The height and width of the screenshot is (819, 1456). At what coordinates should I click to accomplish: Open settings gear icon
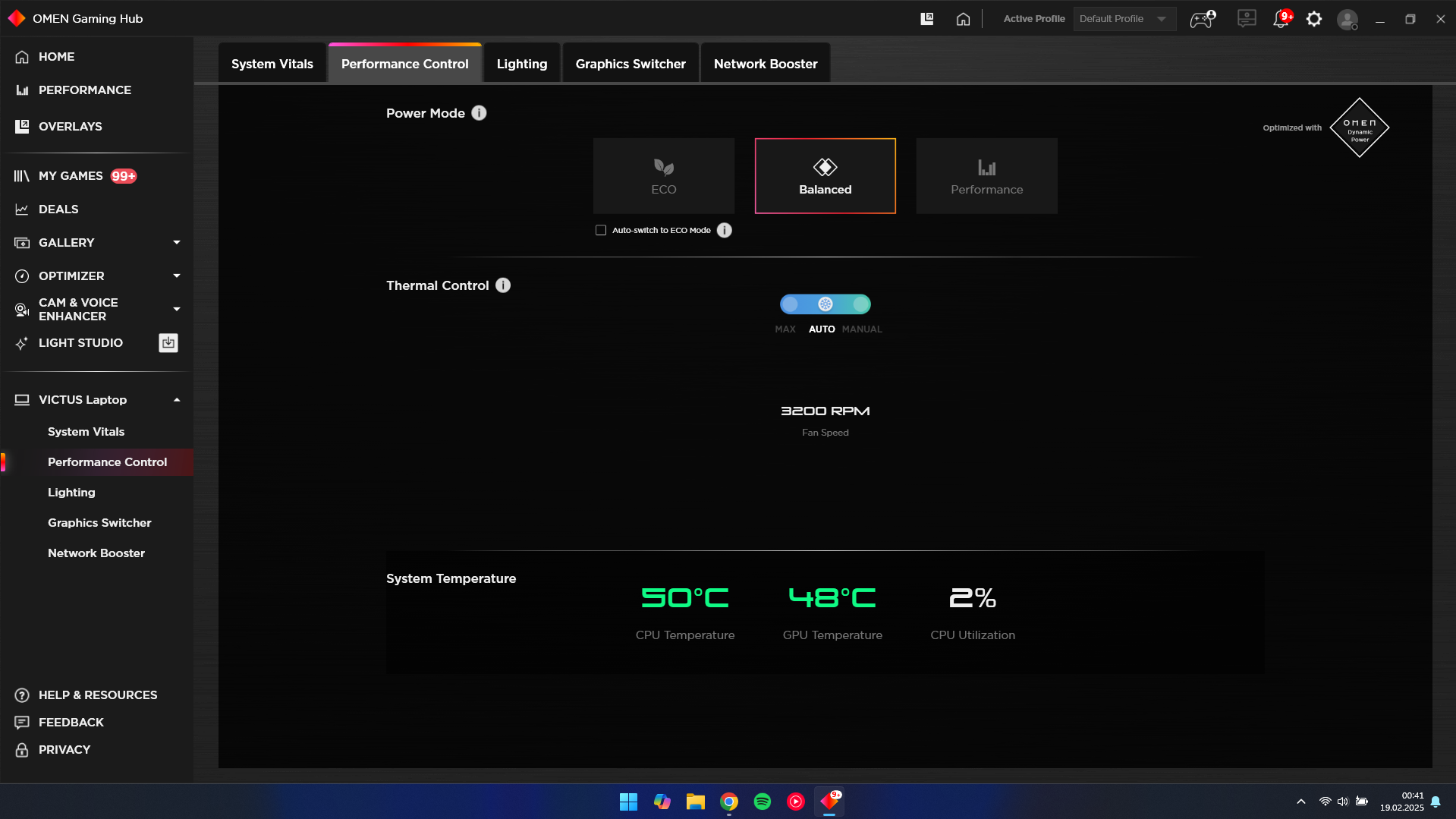pyautogui.click(x=1314, y=19)
